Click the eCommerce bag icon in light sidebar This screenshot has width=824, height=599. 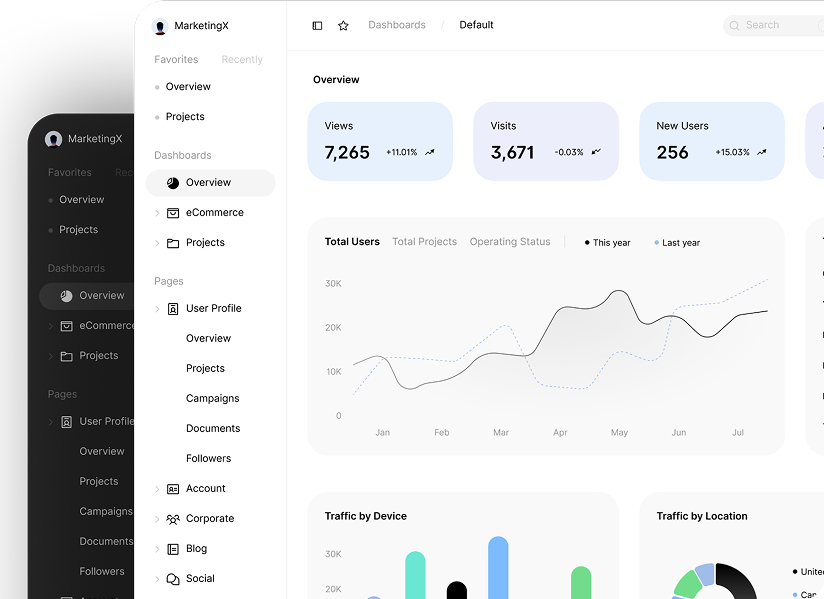coord(173,213)
